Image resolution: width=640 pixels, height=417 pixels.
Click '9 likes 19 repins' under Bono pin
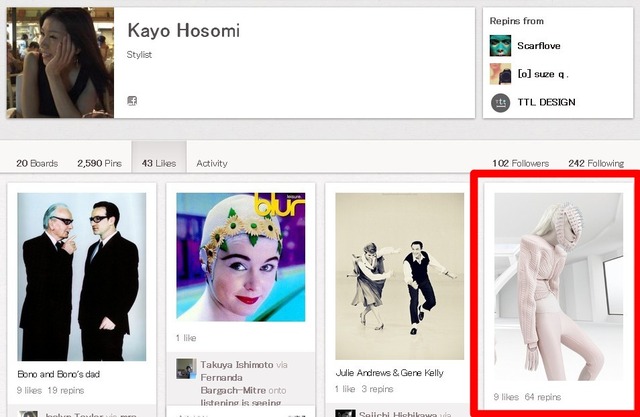point(50,390)
